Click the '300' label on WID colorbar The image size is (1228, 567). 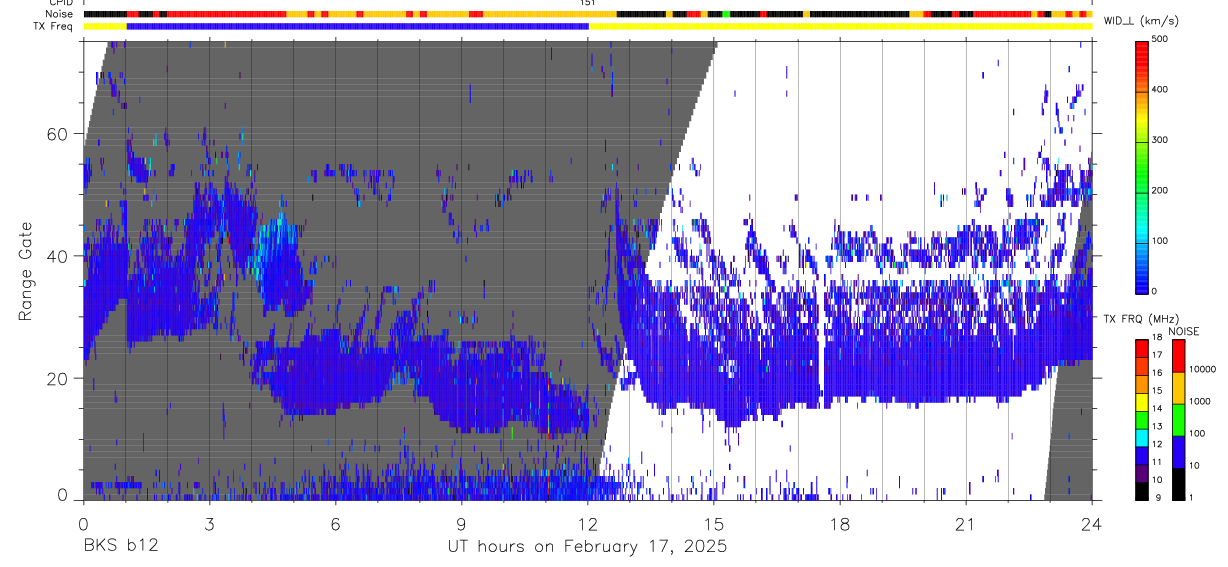coord(1160,140)
